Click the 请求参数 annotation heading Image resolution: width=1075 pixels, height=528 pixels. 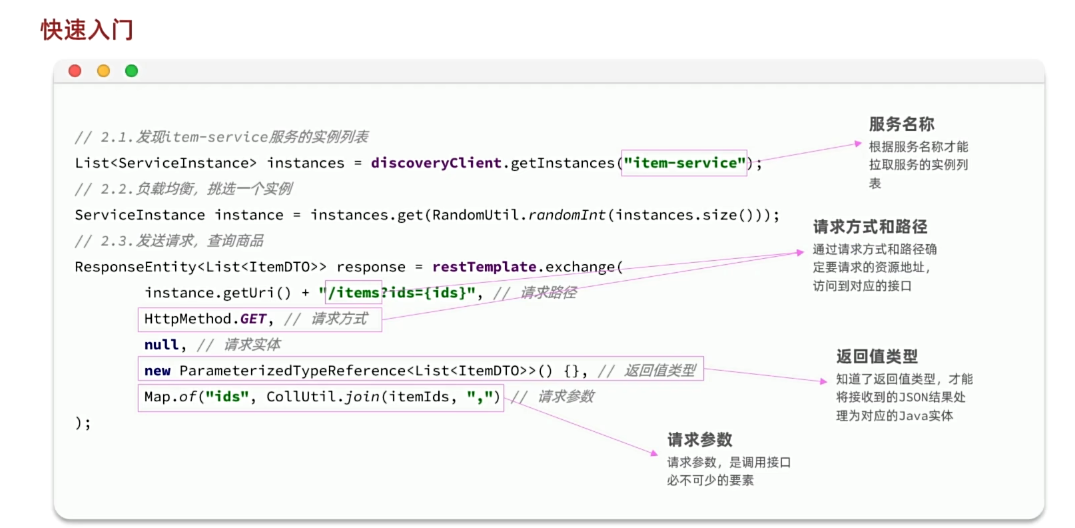[x=700, y=440]
